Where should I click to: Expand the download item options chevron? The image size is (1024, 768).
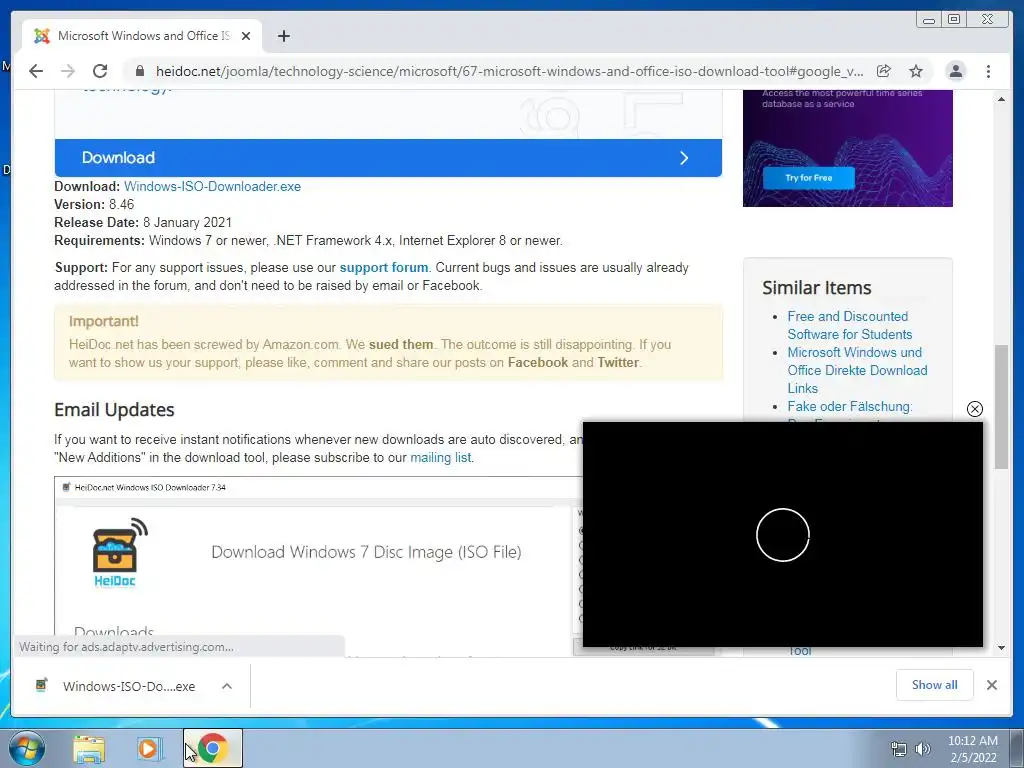click(227, 686)
